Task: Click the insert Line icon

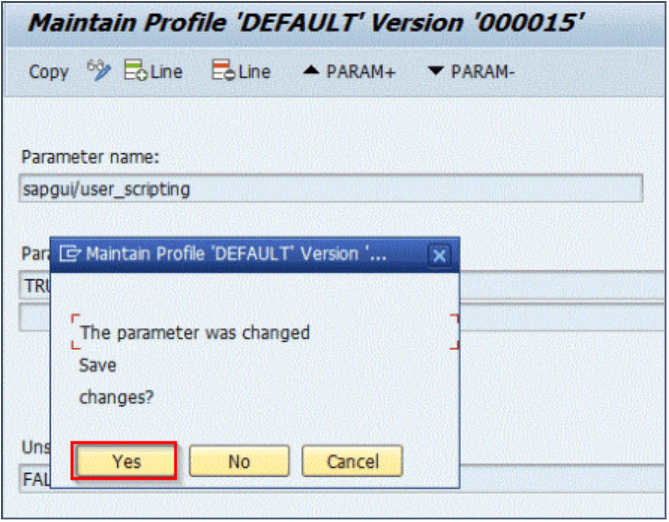Action: [153, 72]
